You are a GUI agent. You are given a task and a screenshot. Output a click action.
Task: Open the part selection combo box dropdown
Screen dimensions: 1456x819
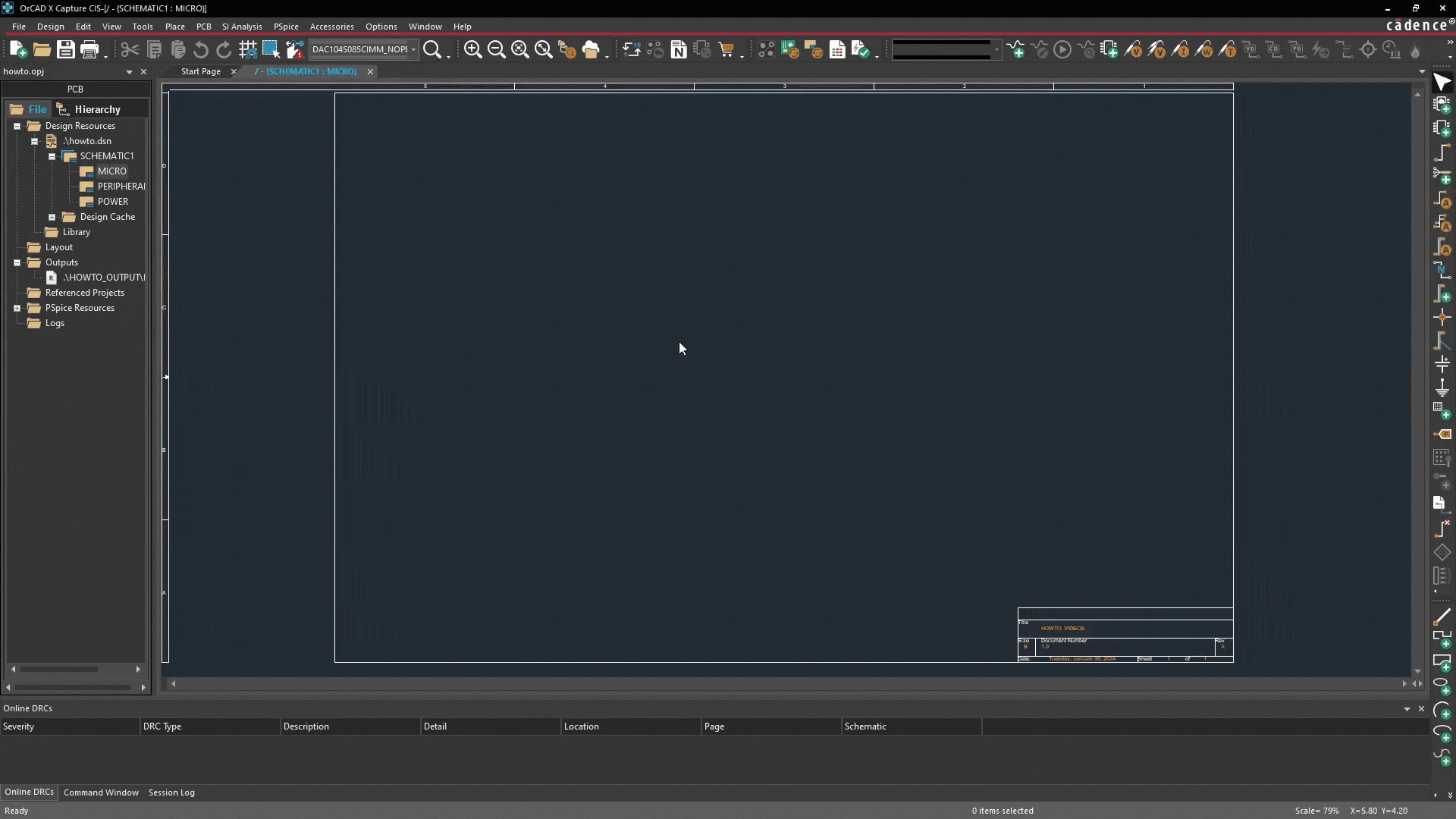pos(414,49)
